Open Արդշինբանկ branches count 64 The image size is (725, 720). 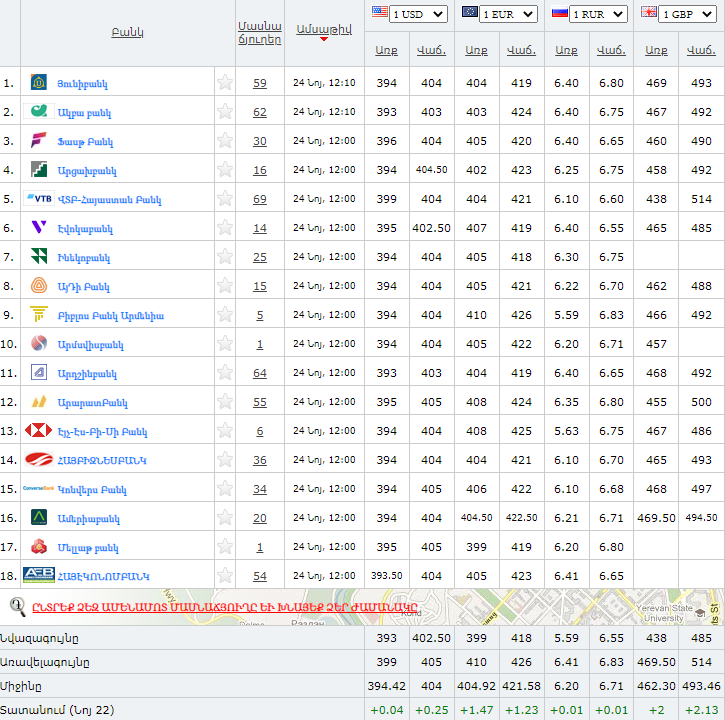tap(260, 373)
